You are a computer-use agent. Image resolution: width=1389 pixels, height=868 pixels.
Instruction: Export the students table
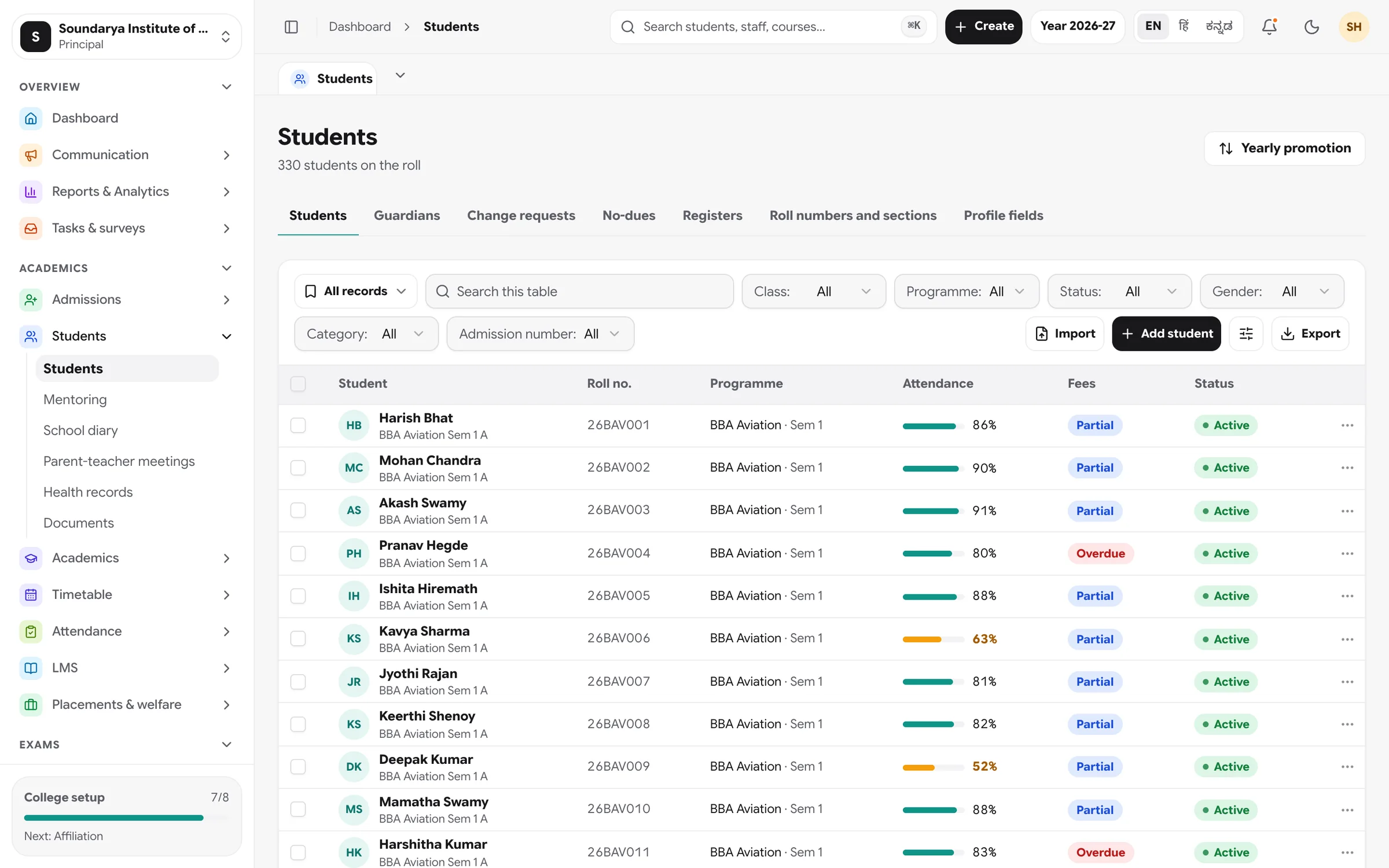[1310, 333]
